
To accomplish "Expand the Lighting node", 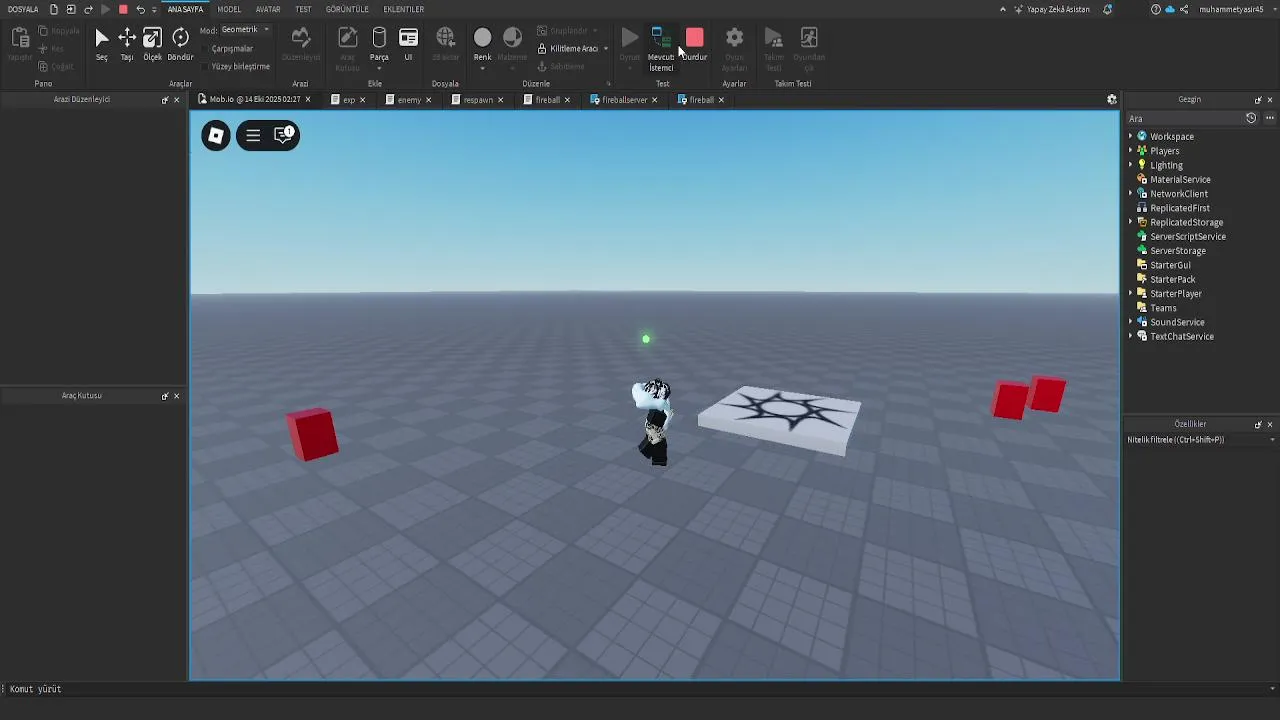I will (x=1131, y=165).
